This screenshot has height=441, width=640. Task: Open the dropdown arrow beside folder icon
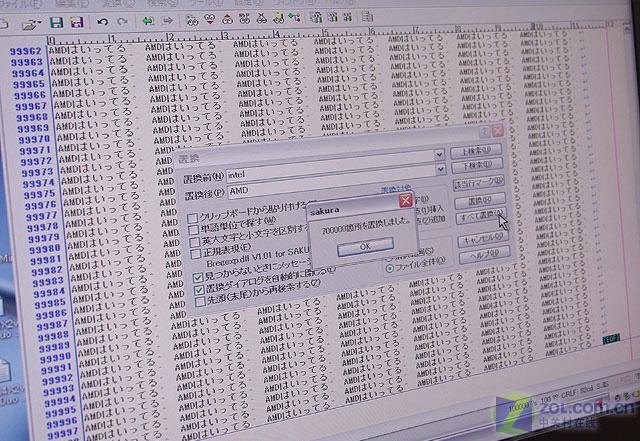click(x=39, y=22)
